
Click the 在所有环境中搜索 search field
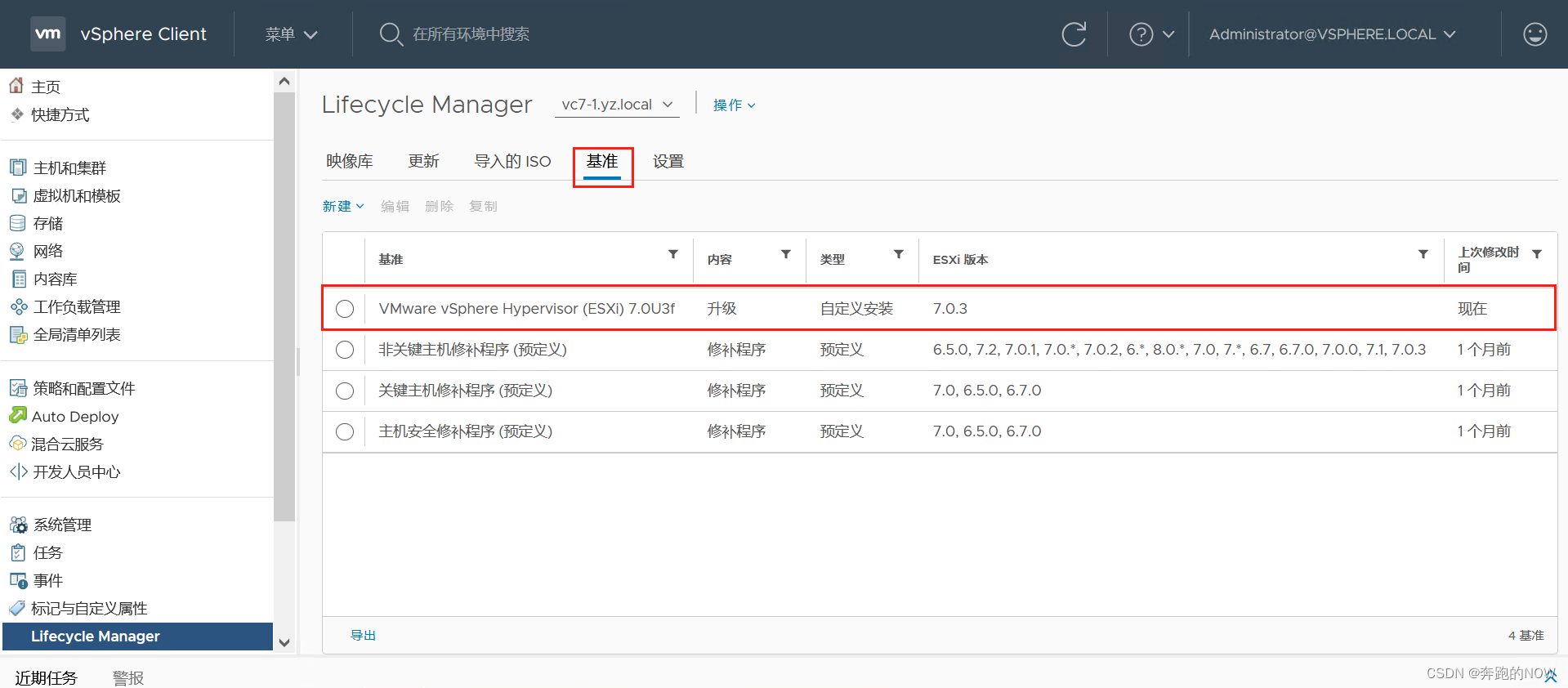coord(471,34)
